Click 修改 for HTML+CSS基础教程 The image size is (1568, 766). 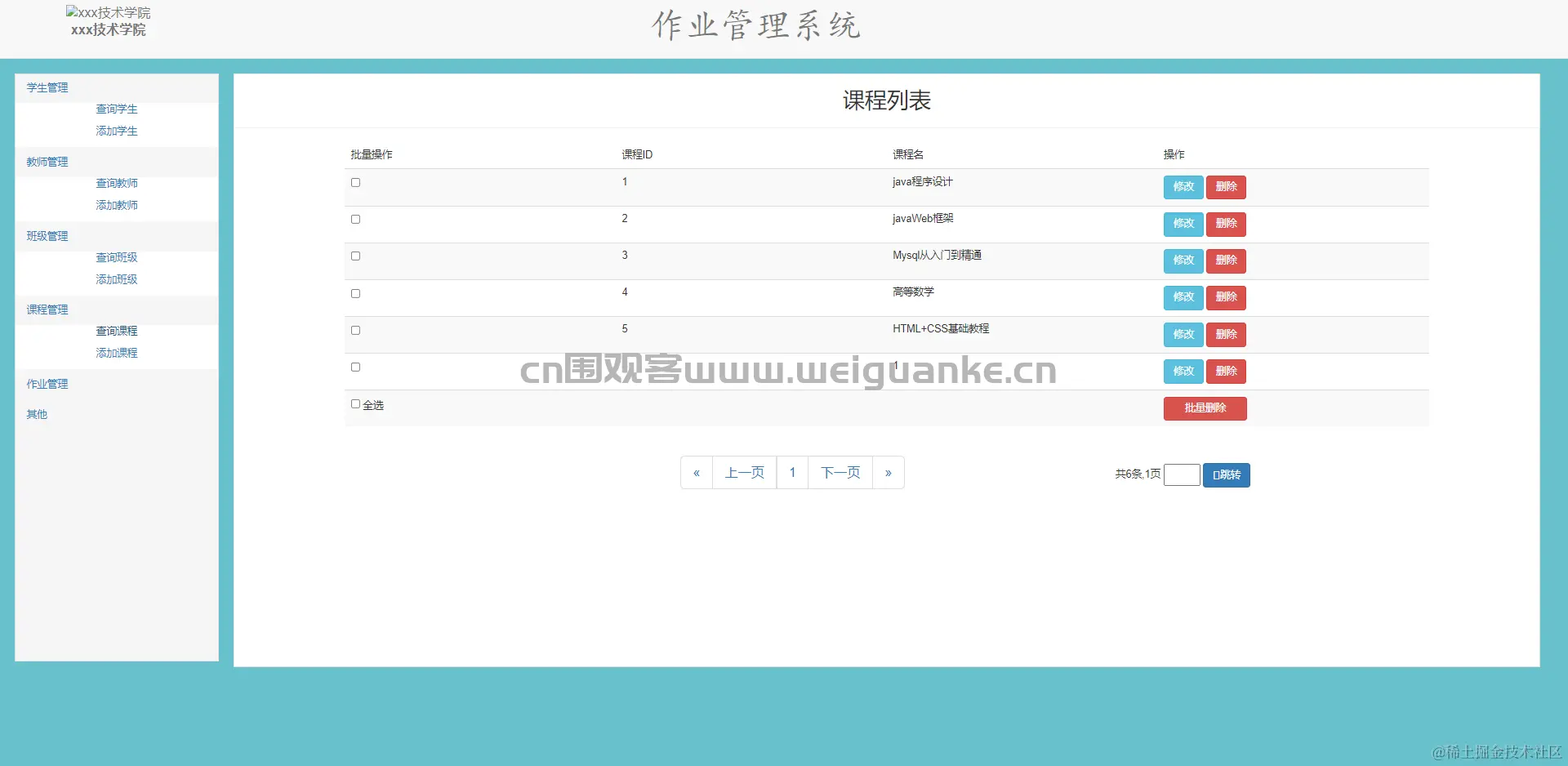[x=1183, y=335]
